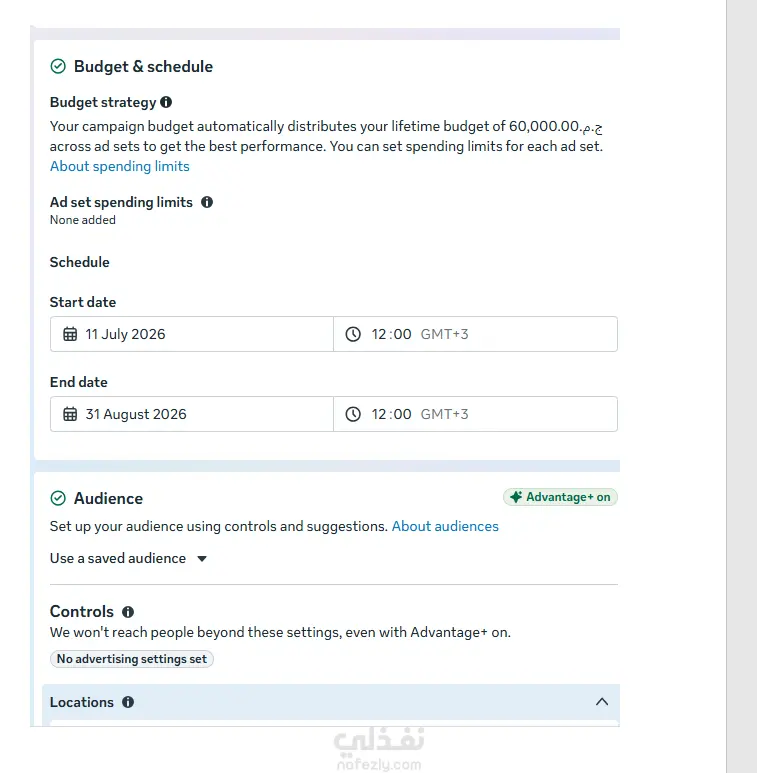
Task: Click the Budget & schedule green checkmark
Action: [x=58, y=66]
